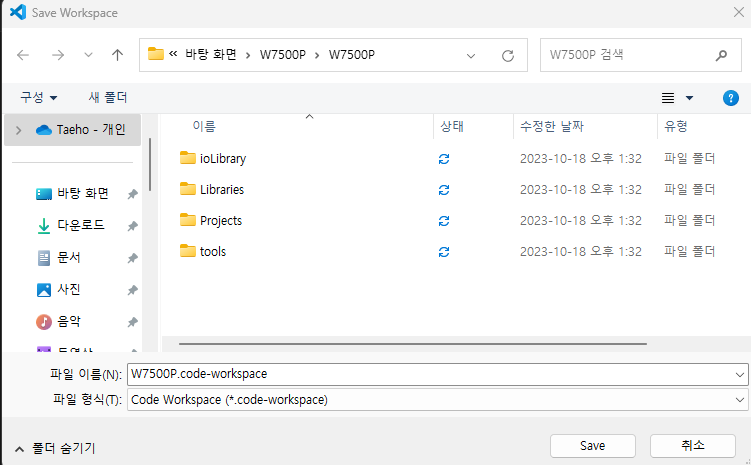Edit the 파일 이름 field text
The image size is (751, 465).
pyautogui.click(x=431, y=374)
